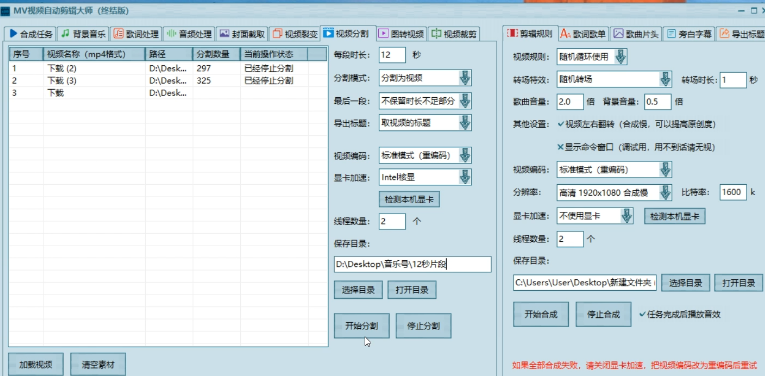Click the 清空素材 button
The width and height of the screenshot is (765, 376).
point(99,364)
